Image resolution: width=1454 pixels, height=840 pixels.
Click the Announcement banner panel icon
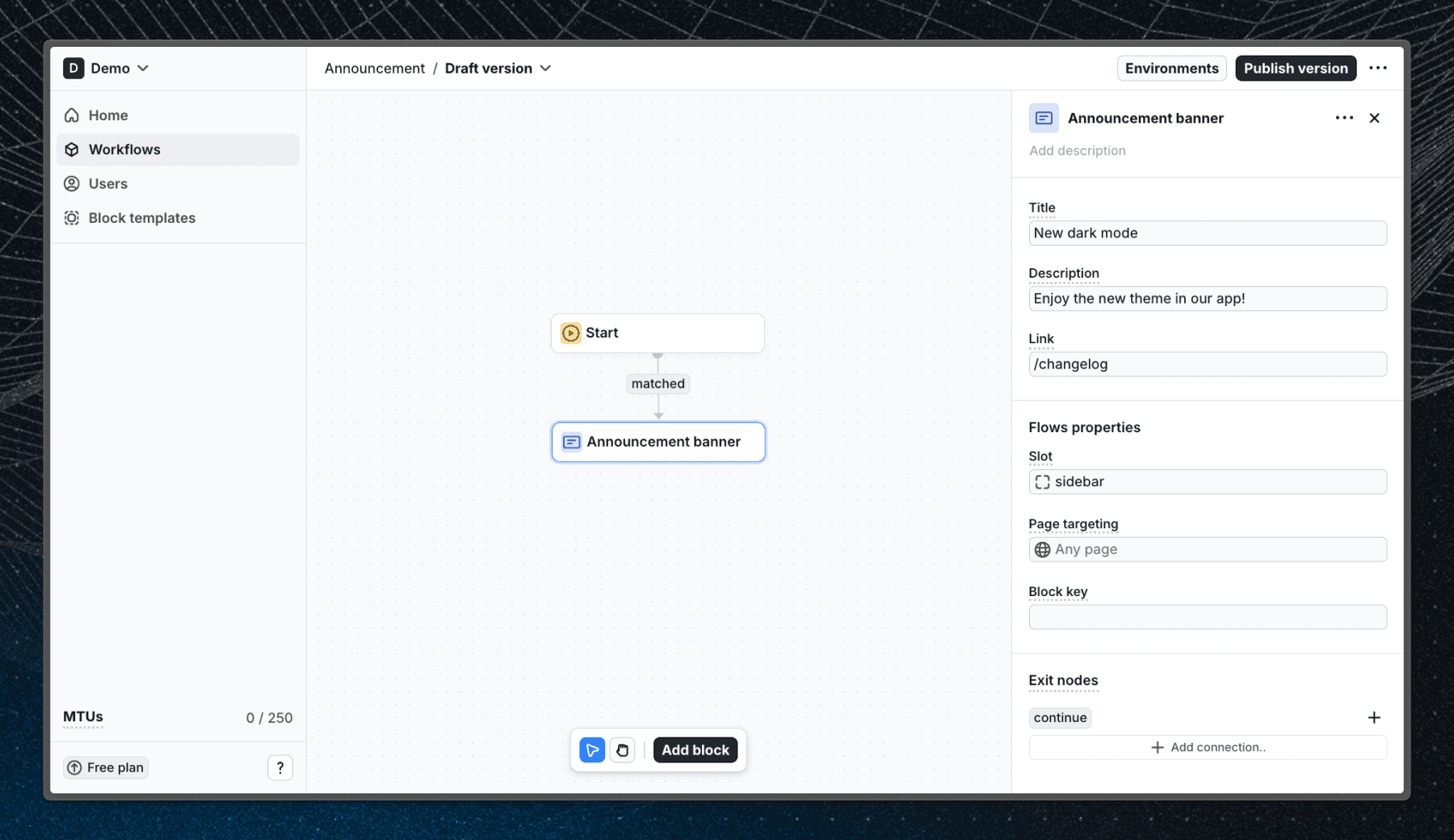click(1044, 118)
